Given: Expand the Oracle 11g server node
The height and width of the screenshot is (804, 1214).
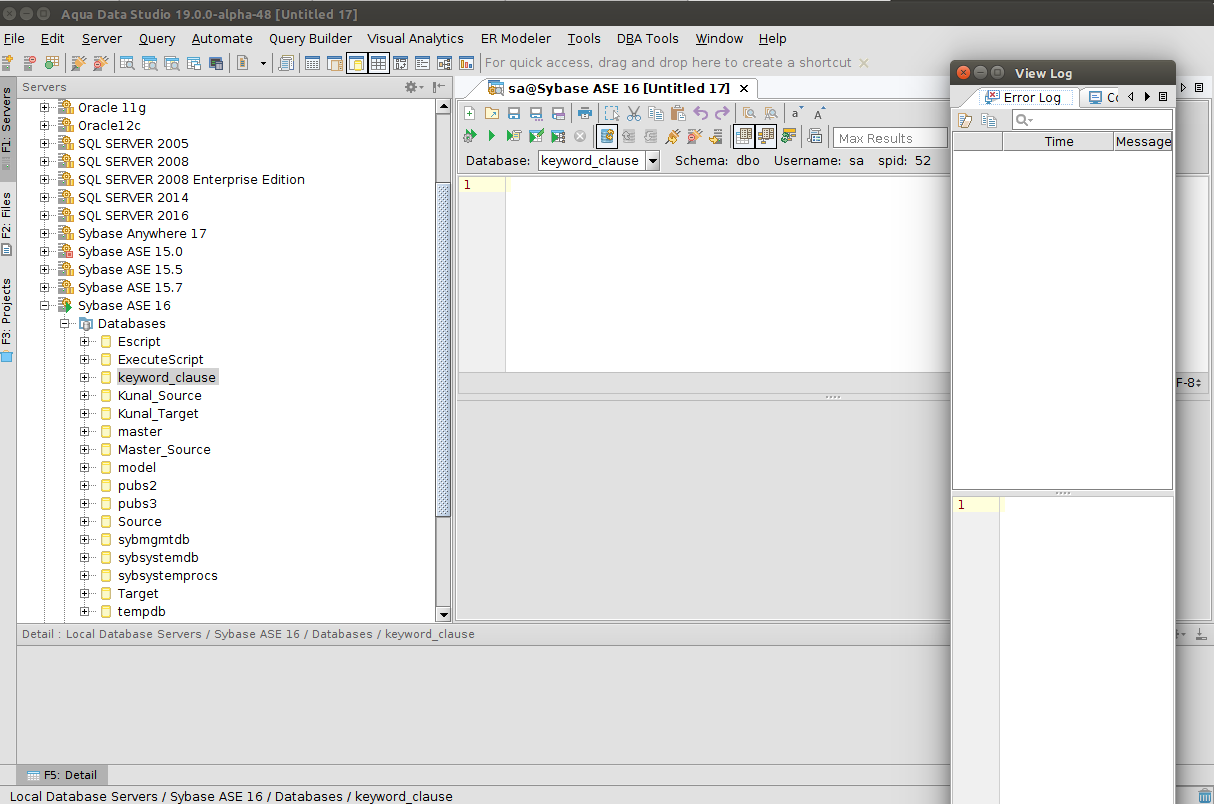Looking at the screenshot, I should 44,107.
